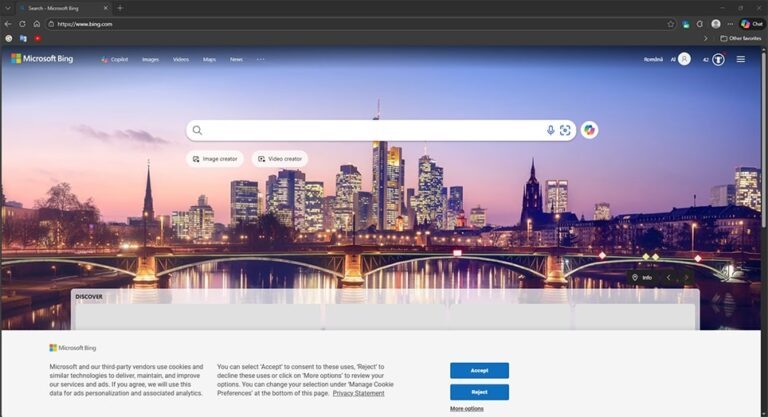The width and height of the screenshot is (768, 417).
Task: Start voice search with microphone icon
Action: tap(551, 130)
